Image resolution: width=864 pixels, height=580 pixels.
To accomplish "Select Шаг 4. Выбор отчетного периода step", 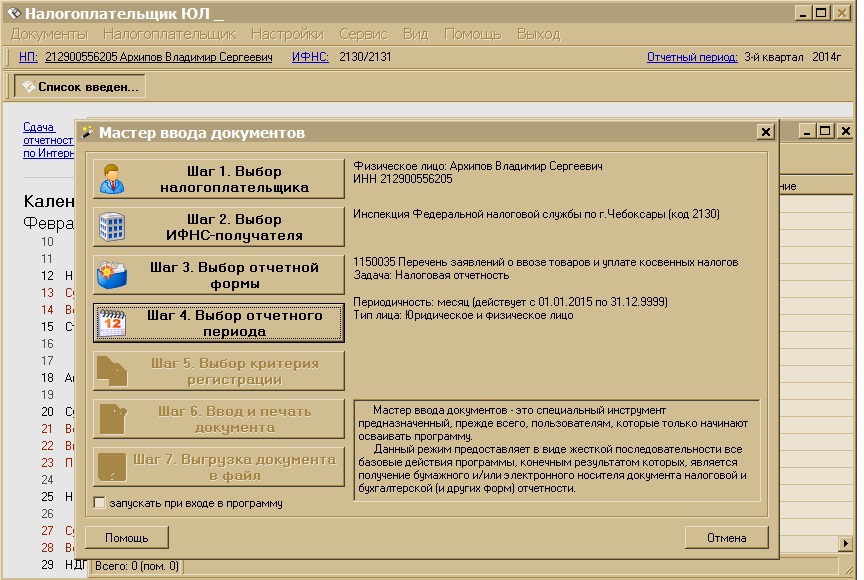I will 218,323.
